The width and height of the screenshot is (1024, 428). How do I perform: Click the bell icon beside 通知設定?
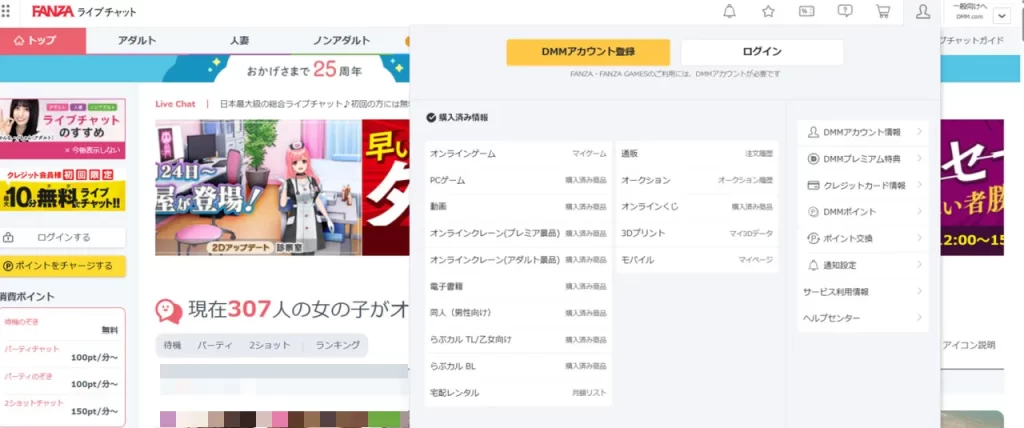coord(813,265)
